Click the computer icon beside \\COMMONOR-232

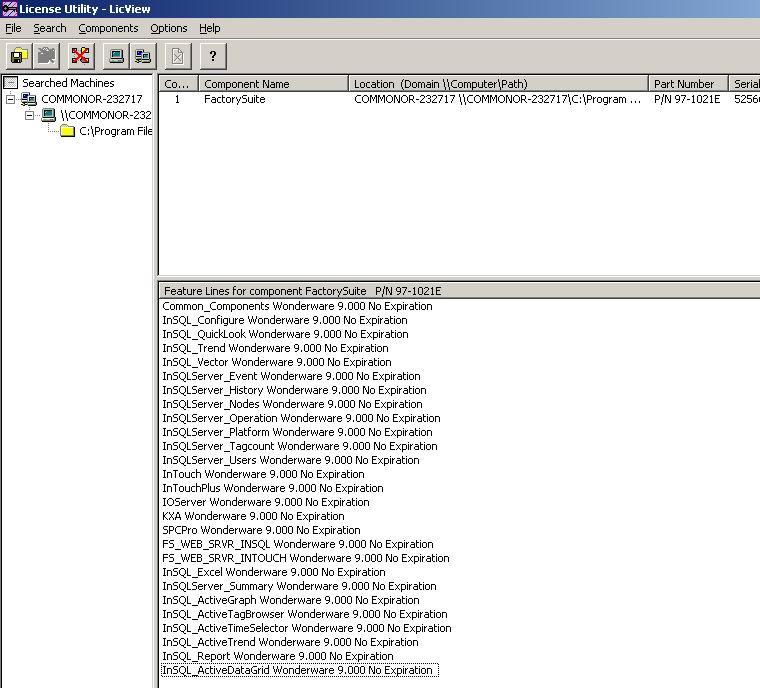pyautogui.click(x=48, y=115)
